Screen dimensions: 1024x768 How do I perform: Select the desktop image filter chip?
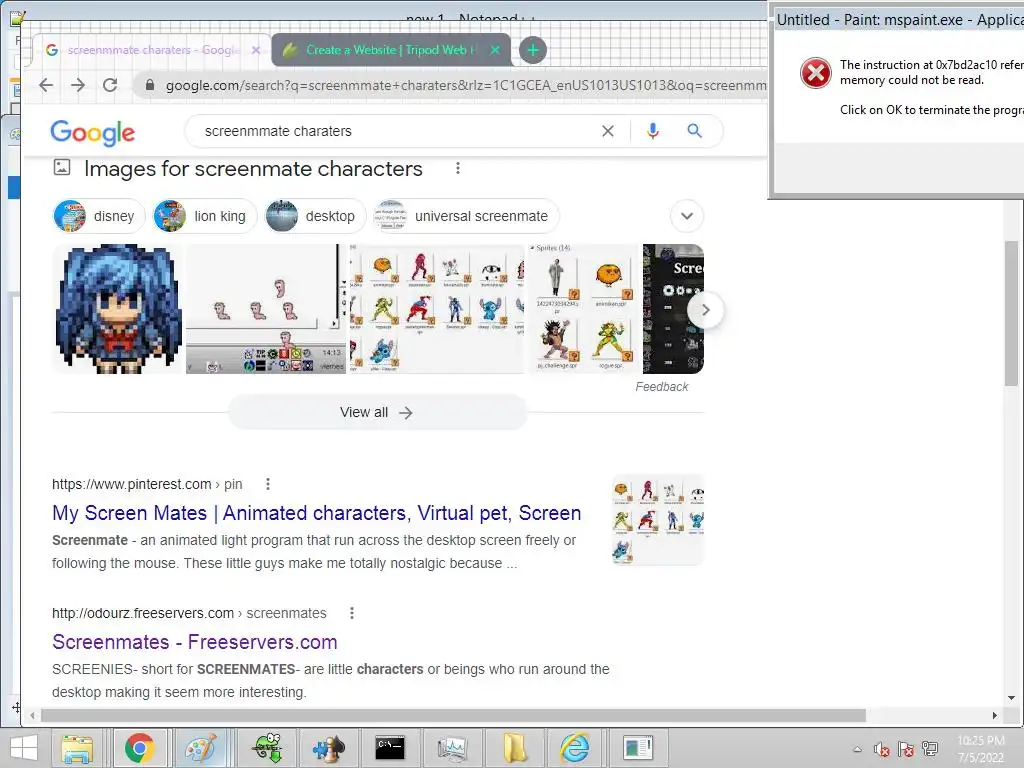315,216
